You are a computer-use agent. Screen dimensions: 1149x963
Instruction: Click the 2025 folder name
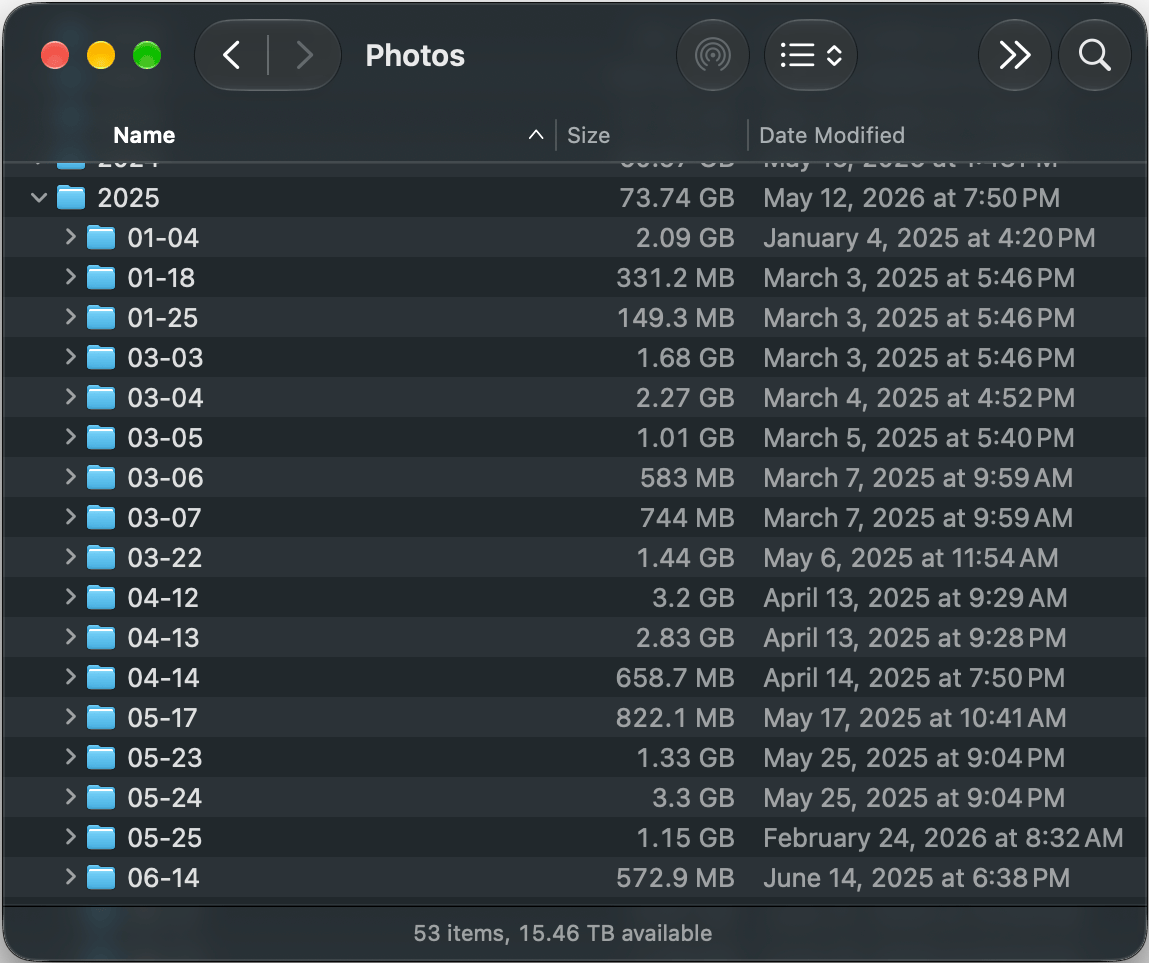(x=128, y=198)
